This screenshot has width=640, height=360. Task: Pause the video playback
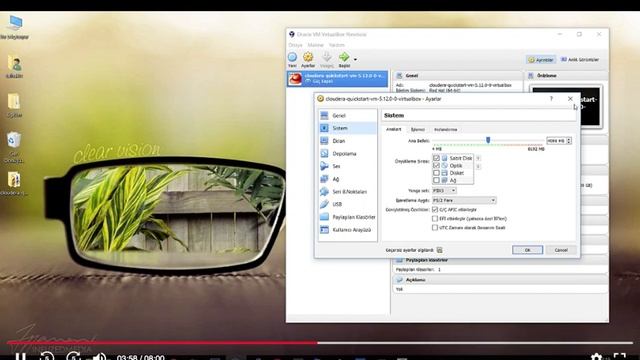pos(20,357)
